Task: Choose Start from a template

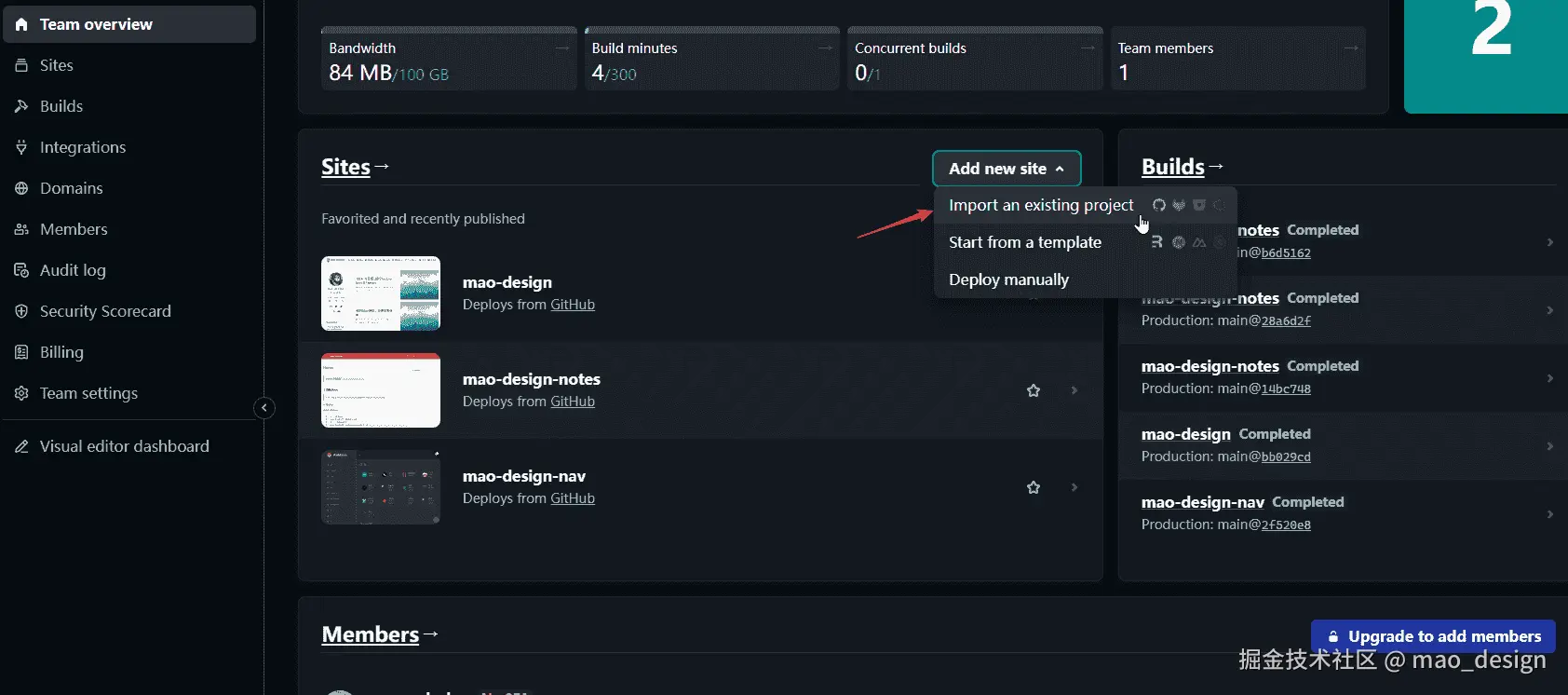Action: tap(1086, 242)
